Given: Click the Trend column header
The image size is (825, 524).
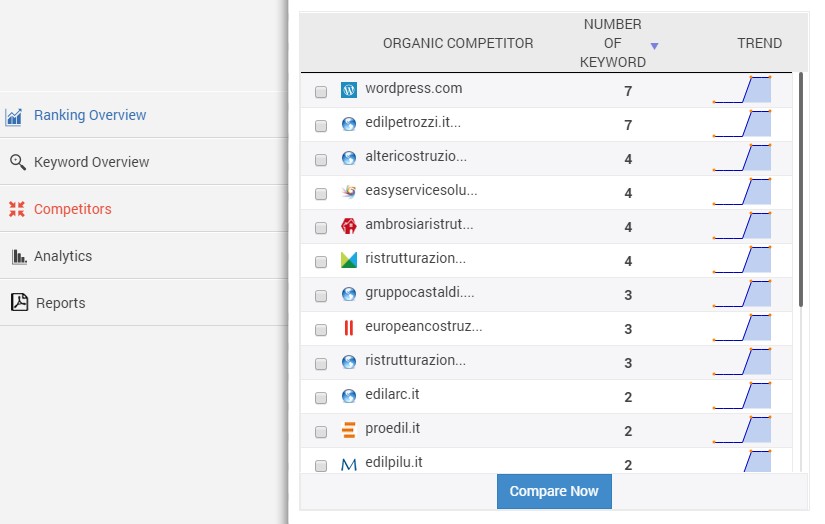Looking at the screenshot, I should tap(759, 43).
